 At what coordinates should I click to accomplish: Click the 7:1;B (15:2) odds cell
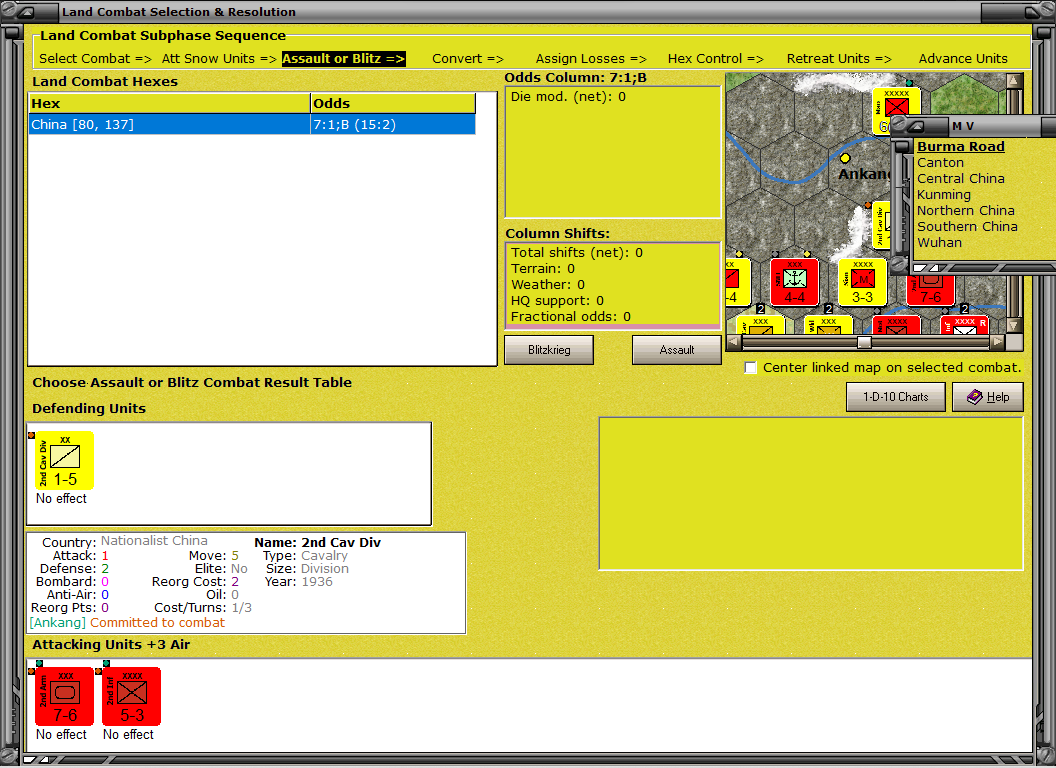393,125
